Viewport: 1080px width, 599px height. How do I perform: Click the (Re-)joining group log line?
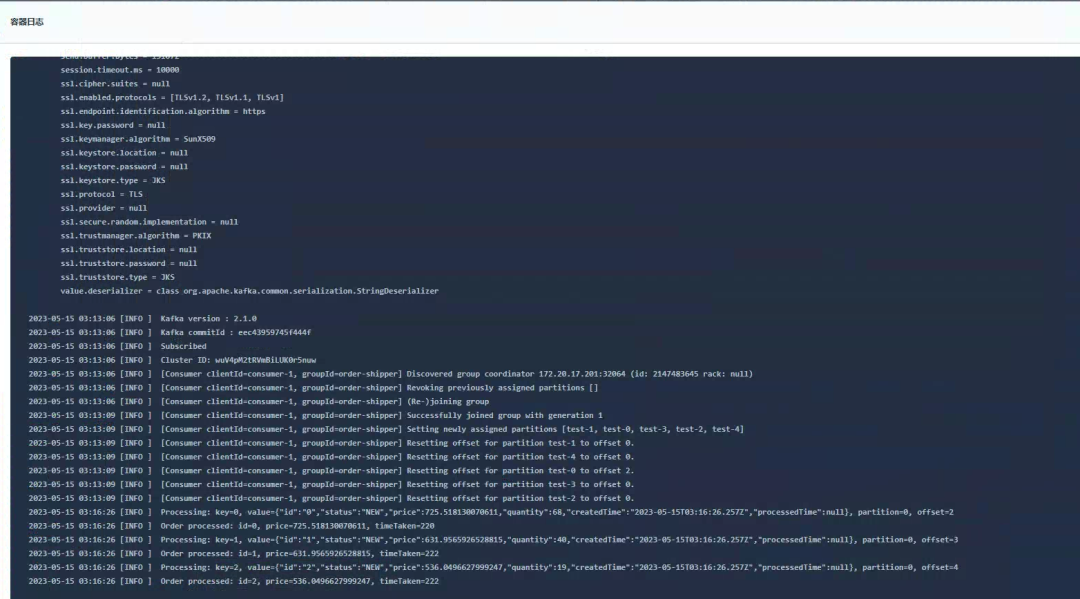(259, 401)
